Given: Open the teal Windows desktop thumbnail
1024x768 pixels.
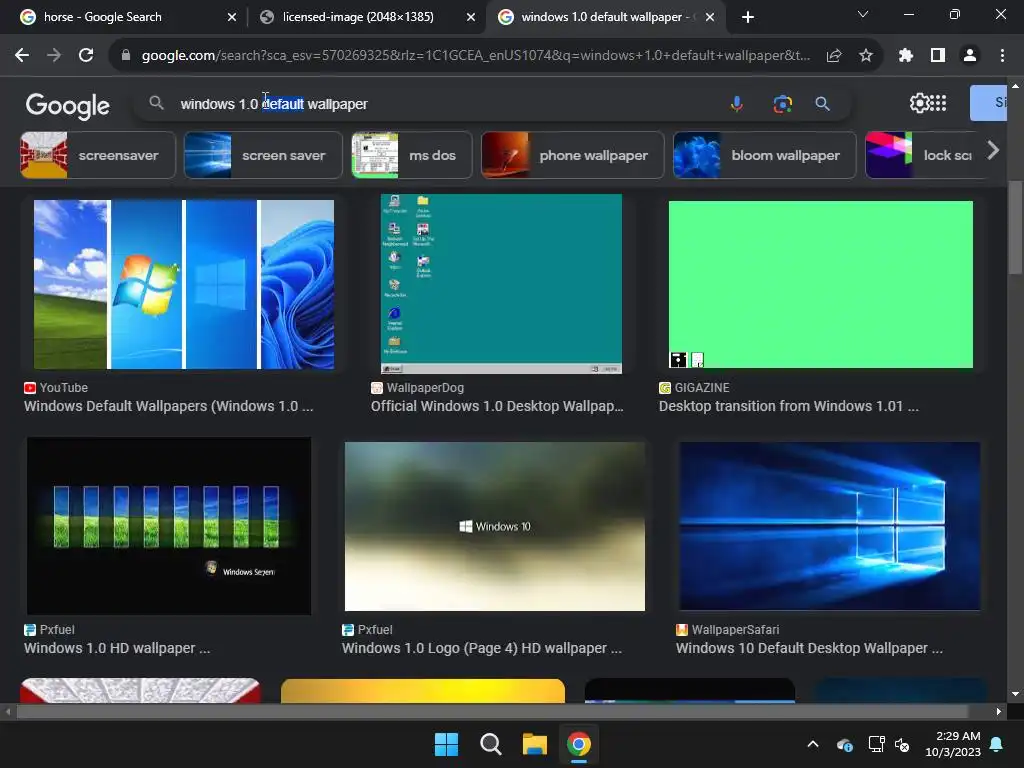Looking at the screenshot, I should (502, 284).
